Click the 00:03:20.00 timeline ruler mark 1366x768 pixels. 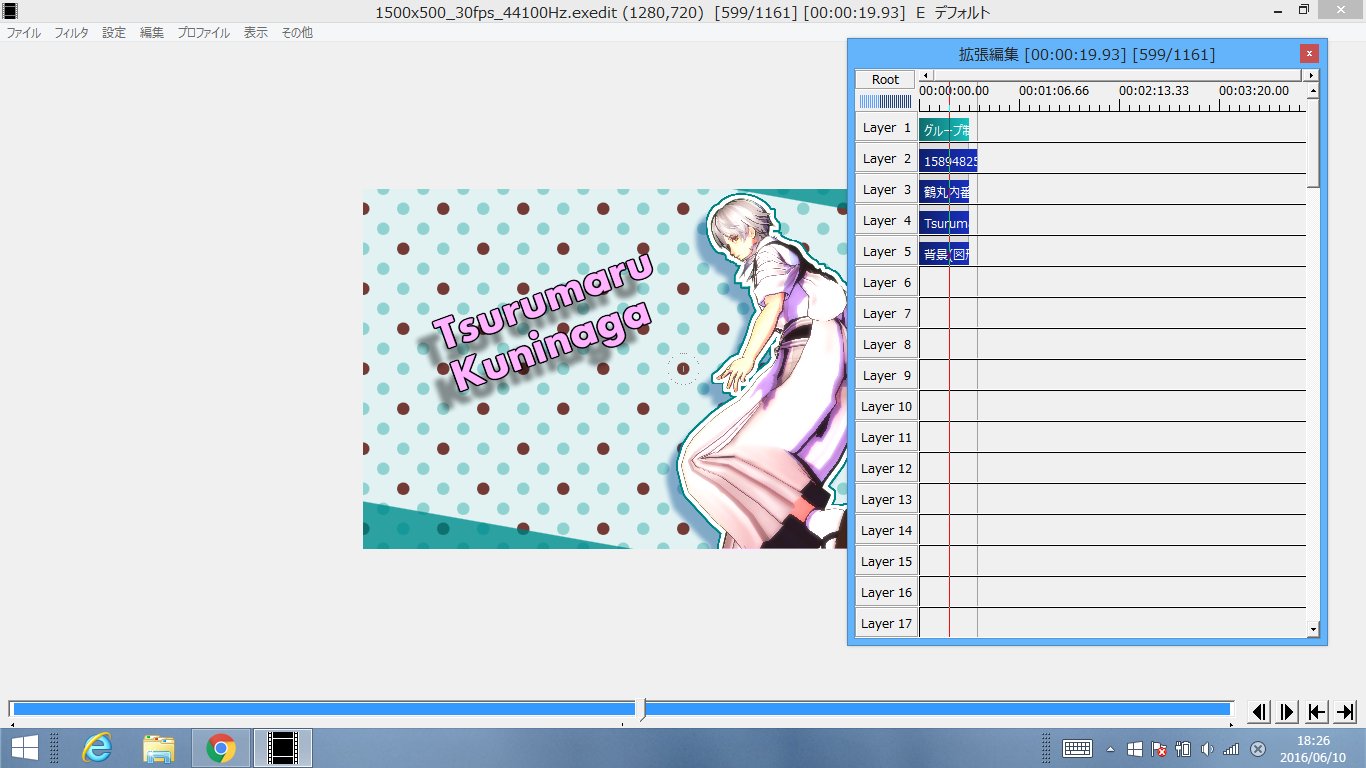[x=1253, y=91]
